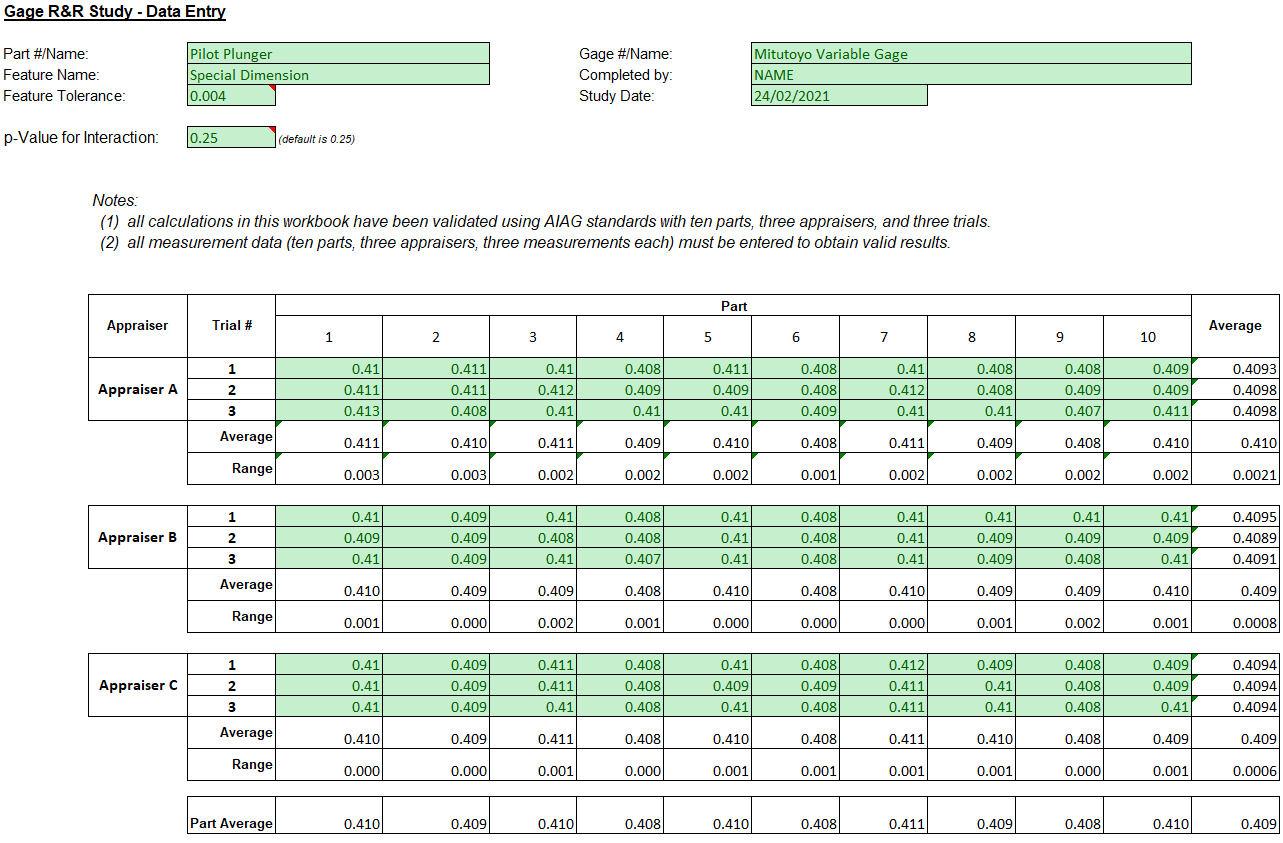Select Appraiser B trial 1 part 10 cell

click(1147, 517)
